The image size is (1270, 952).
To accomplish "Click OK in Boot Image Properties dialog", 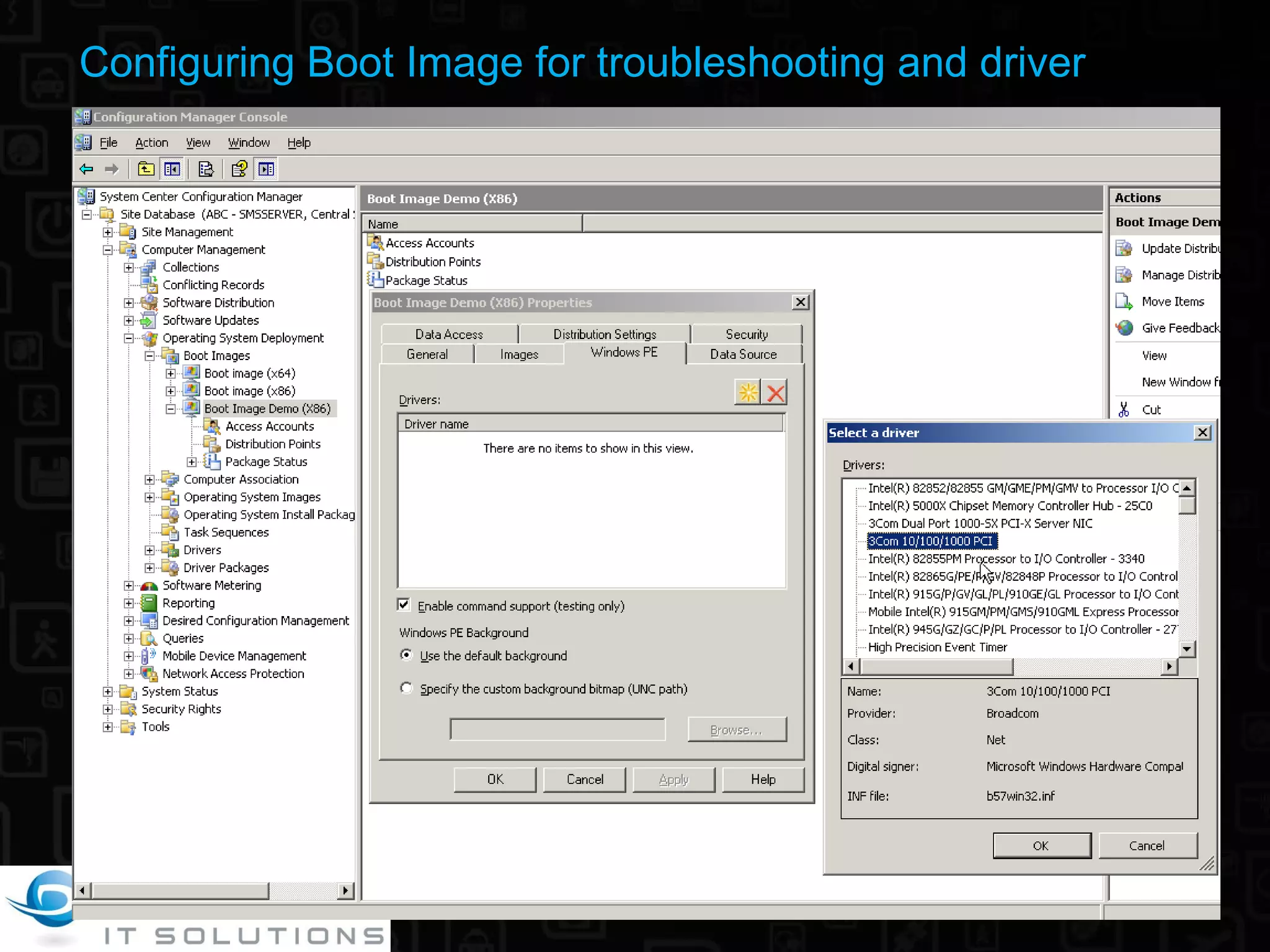I will (495, 779).
